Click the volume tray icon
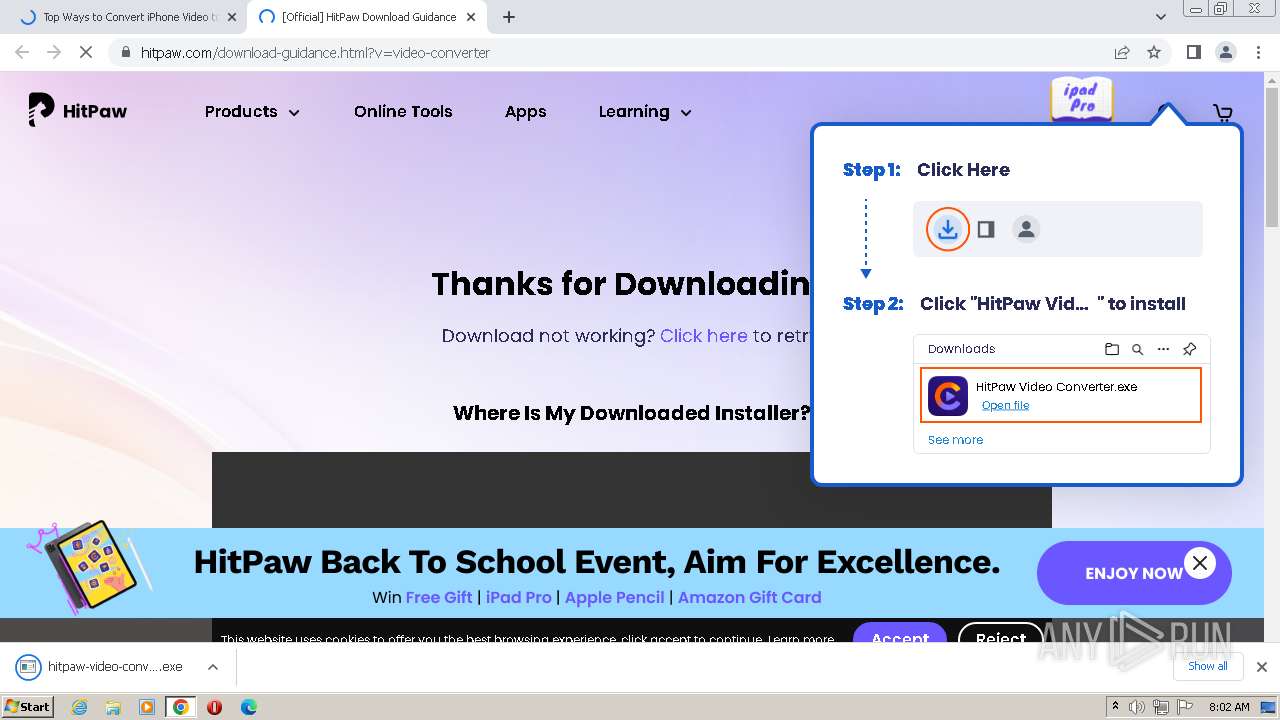The width and height of the screenshot is (1280, 720). (x=1138, y=707)
